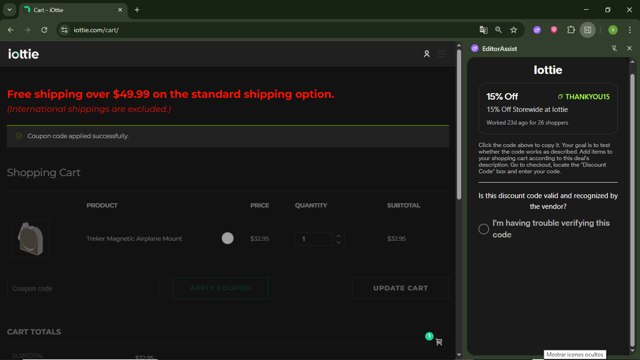
Task: Copy the THANKYOU15 coupon code
Action: 584,97
